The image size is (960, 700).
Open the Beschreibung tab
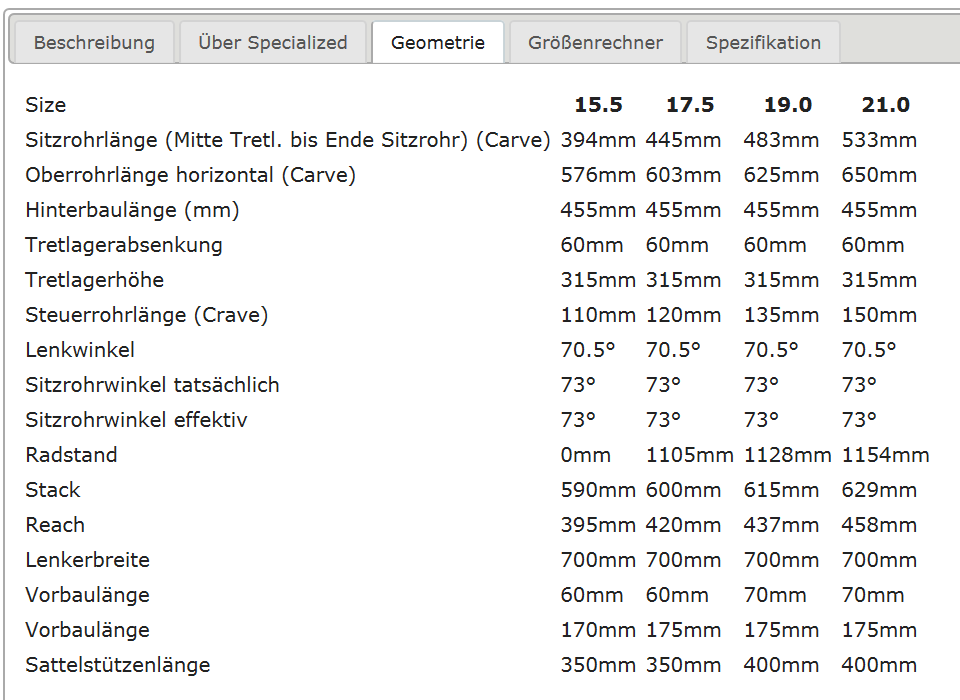pos(94,43)
